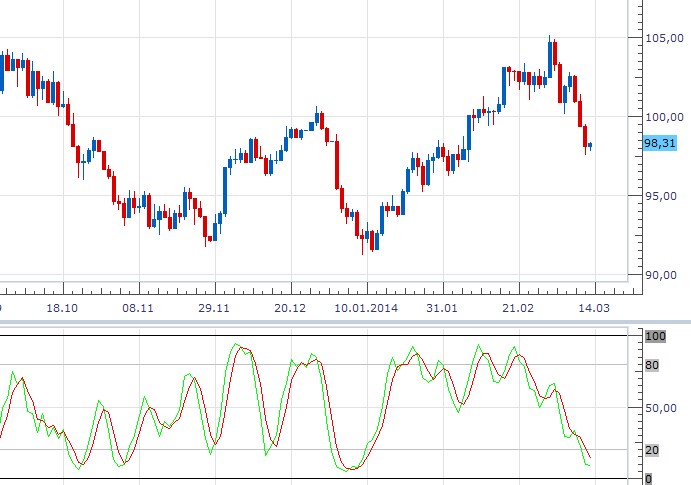
Task: Click the stochastic 20 level label
Action: coord(652,450)
